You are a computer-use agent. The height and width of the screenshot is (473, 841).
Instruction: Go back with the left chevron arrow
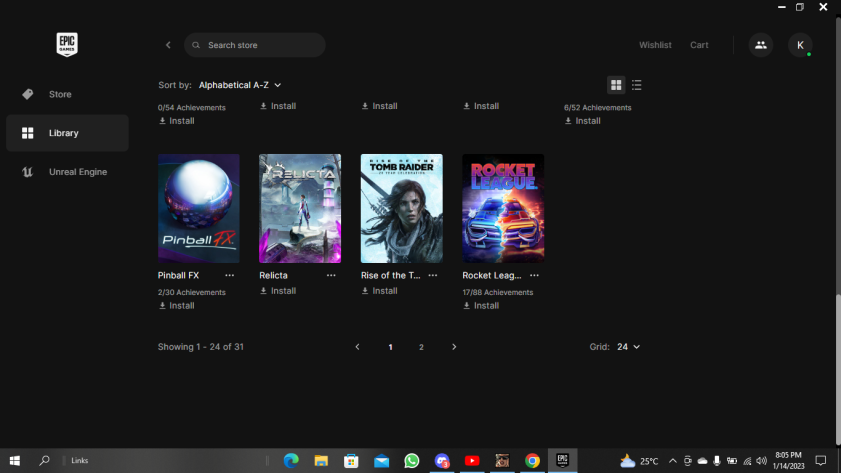168,45
